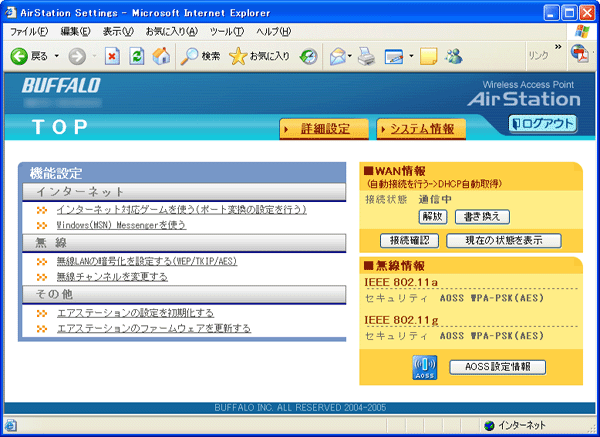Screen dimensions: 600x437
Task: Click the その他 section header
Action: point(184,294)
